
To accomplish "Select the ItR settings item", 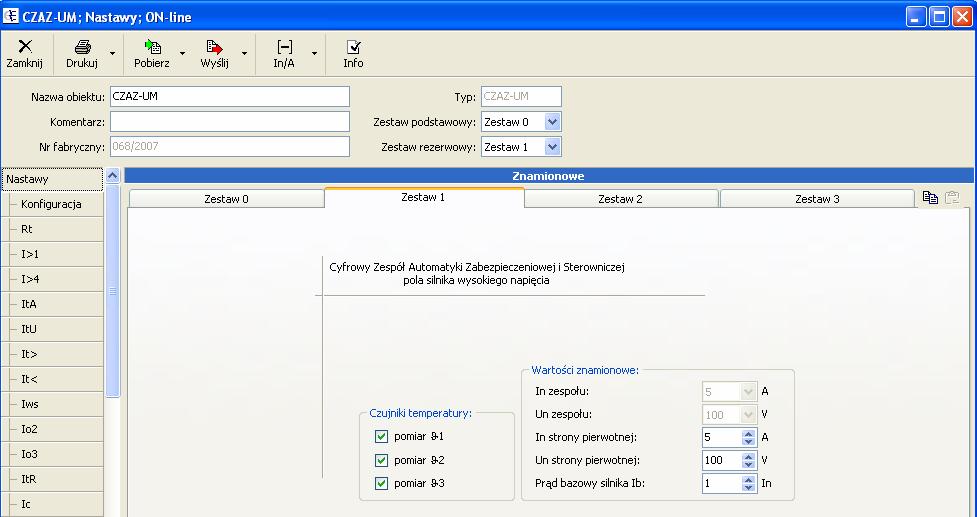I will click(x=52, y=479).
